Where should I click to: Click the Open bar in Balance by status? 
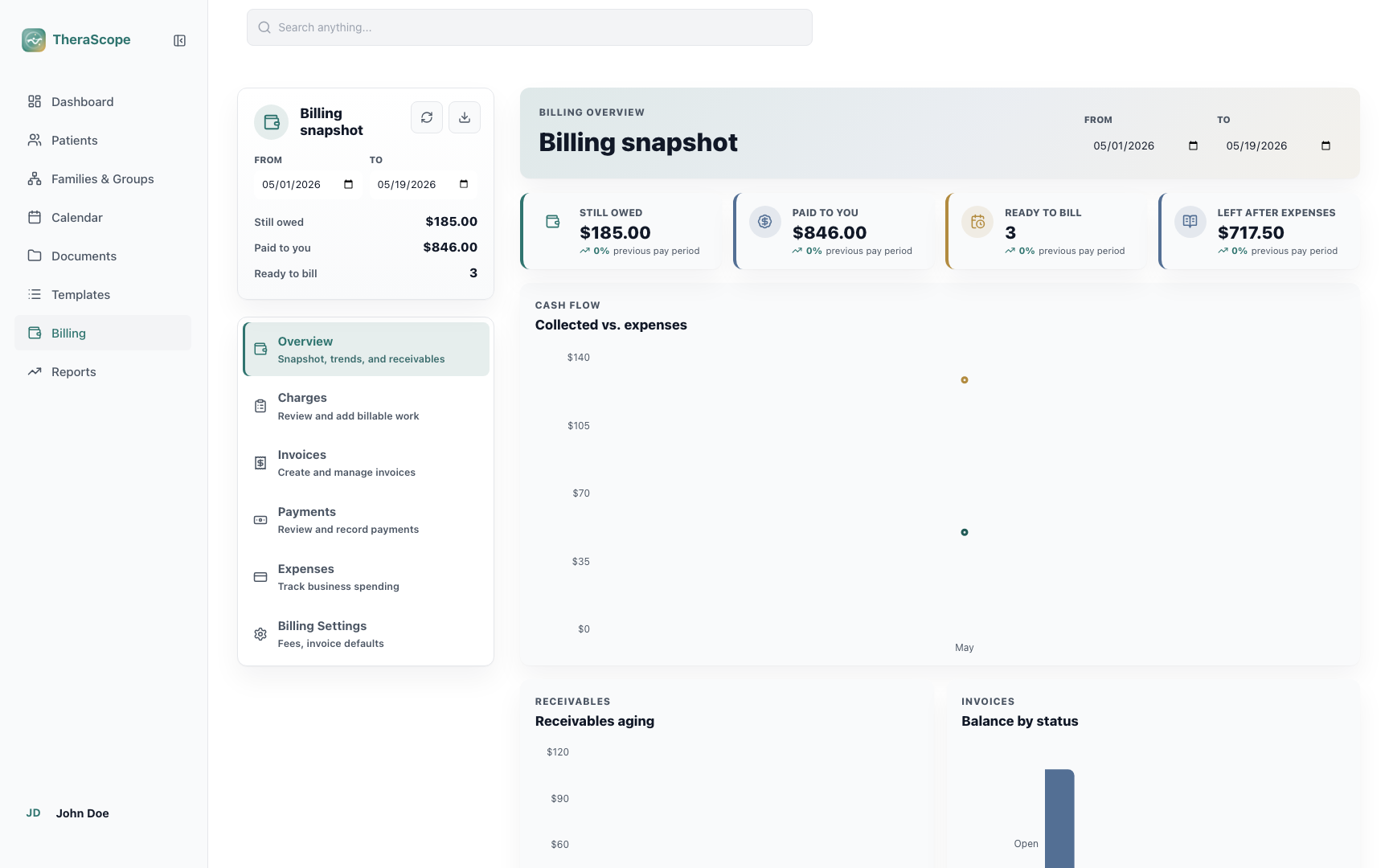(x=1059, y=818)
